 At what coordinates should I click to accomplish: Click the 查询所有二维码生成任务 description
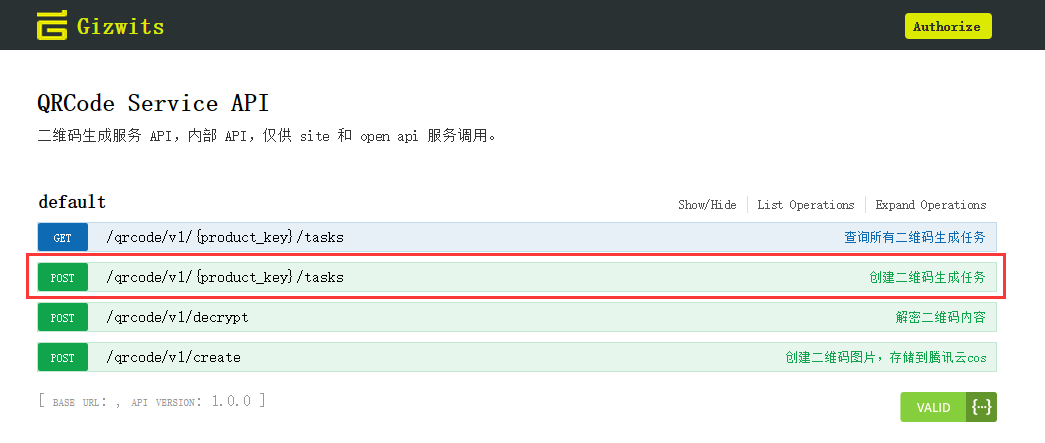coord(915,237)
